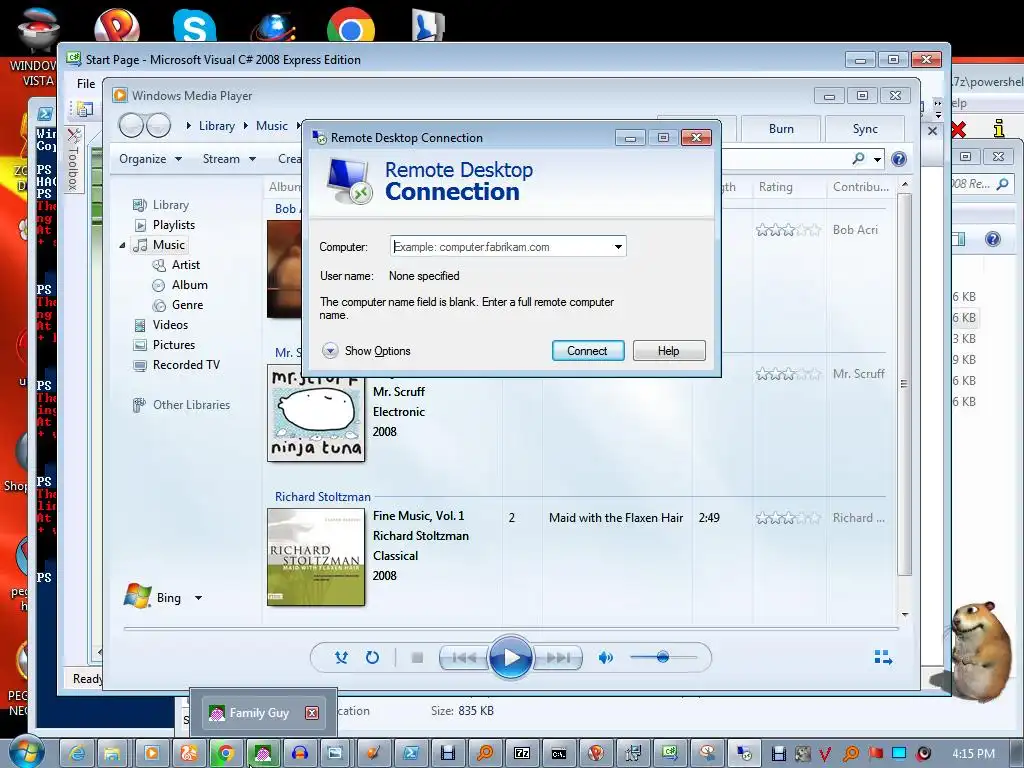Click the Media Player forward navigation button
Screen dimensions: 1024x768
click(159, 125)
